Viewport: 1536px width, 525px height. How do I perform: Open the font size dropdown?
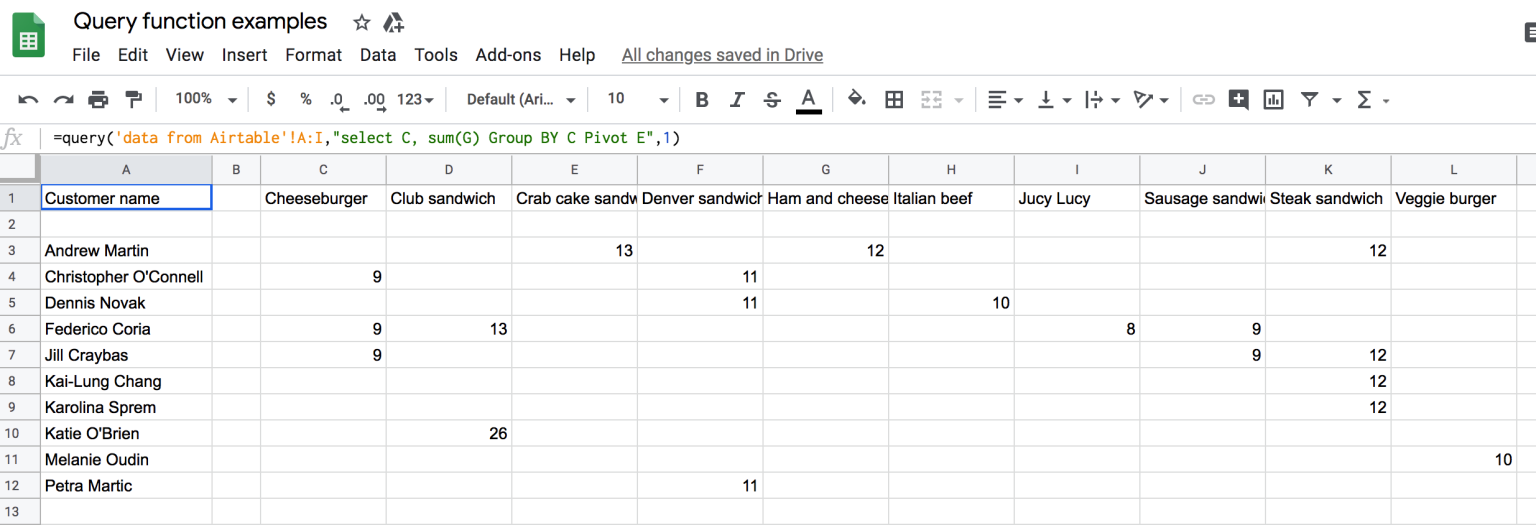point(637,99)
